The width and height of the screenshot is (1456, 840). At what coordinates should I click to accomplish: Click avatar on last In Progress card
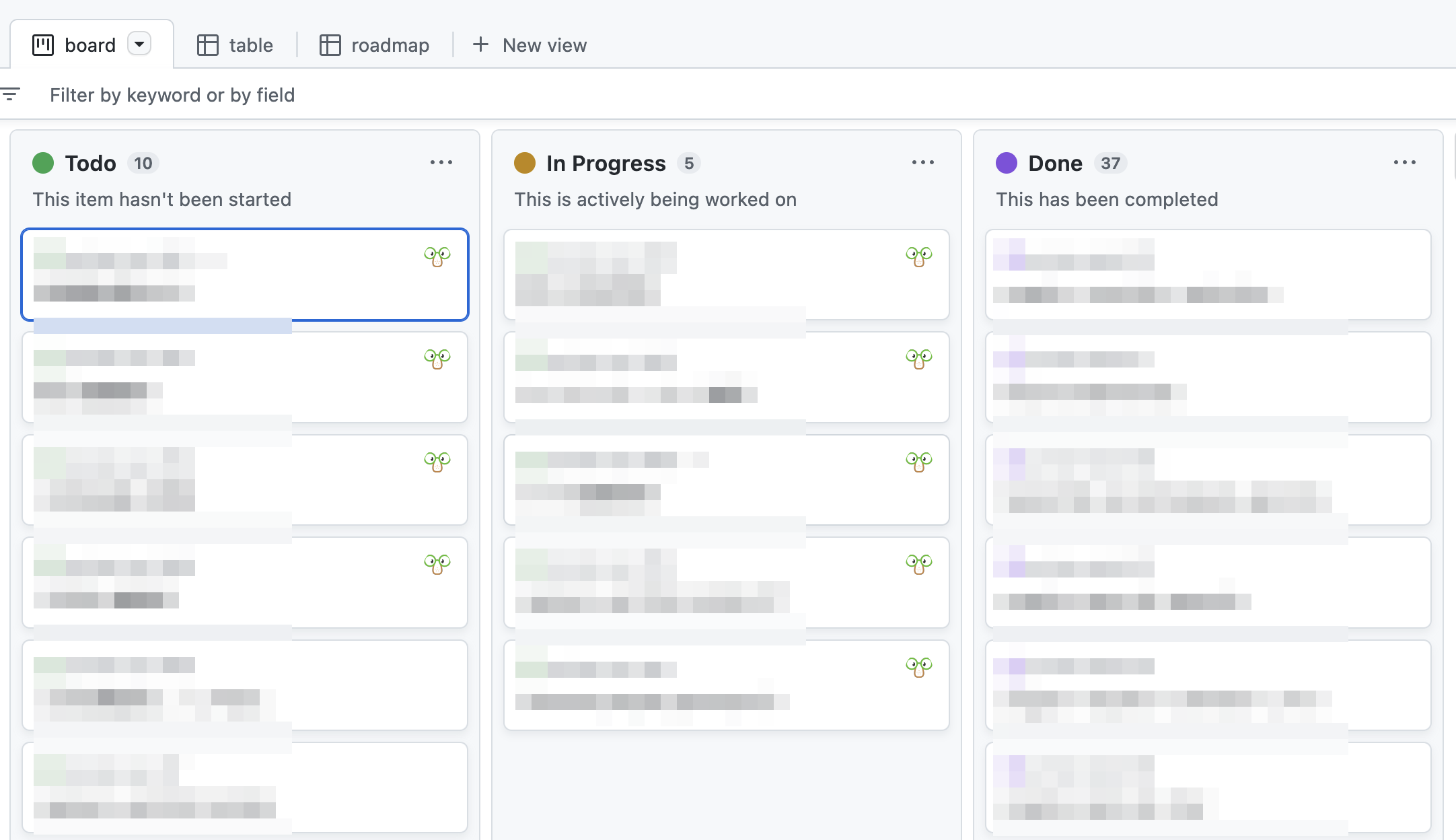coord(919,667)
